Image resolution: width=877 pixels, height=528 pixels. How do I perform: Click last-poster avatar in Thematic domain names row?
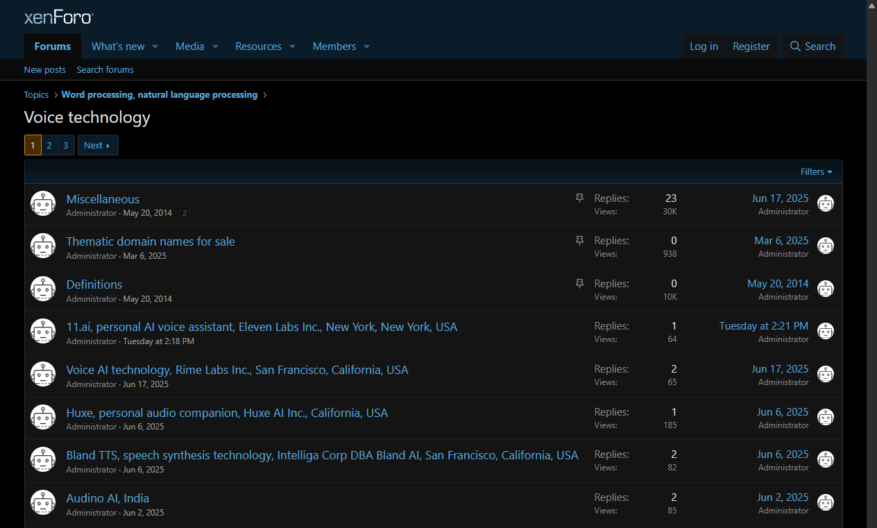tap(826, 246)
